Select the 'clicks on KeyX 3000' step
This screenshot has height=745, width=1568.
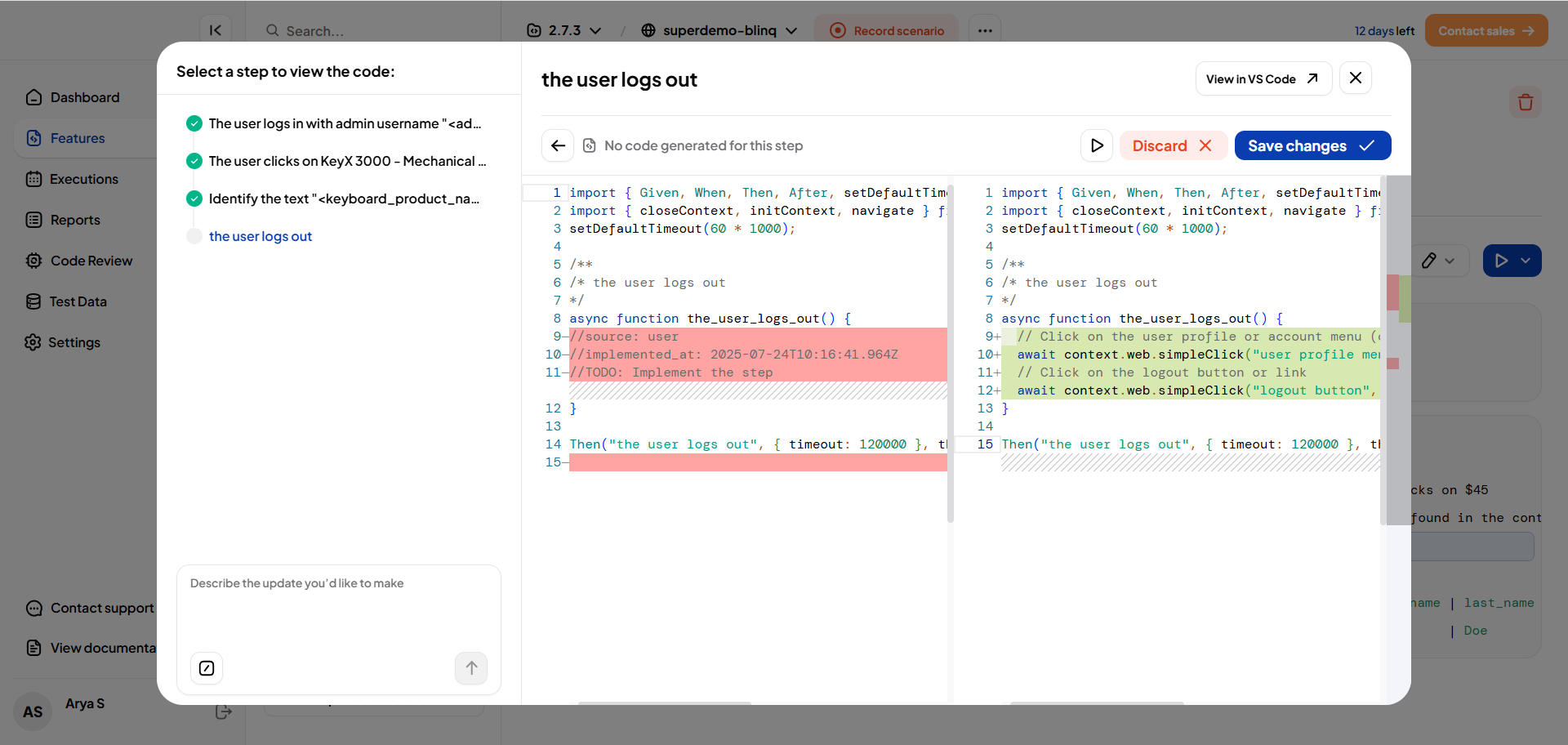click(346, 161)
